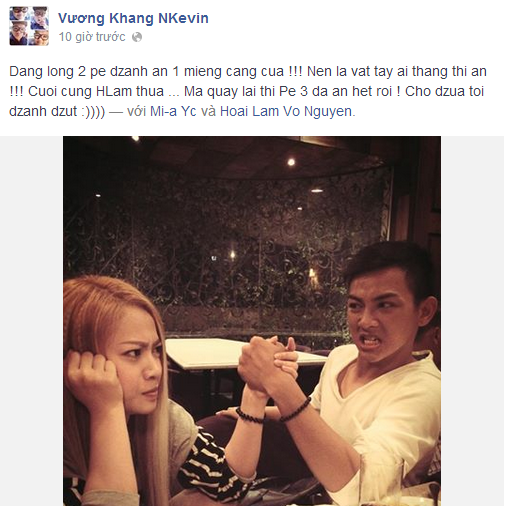Click the bright ceiling light in photo
Screen dimensions: 511x506
pos(291,162)
